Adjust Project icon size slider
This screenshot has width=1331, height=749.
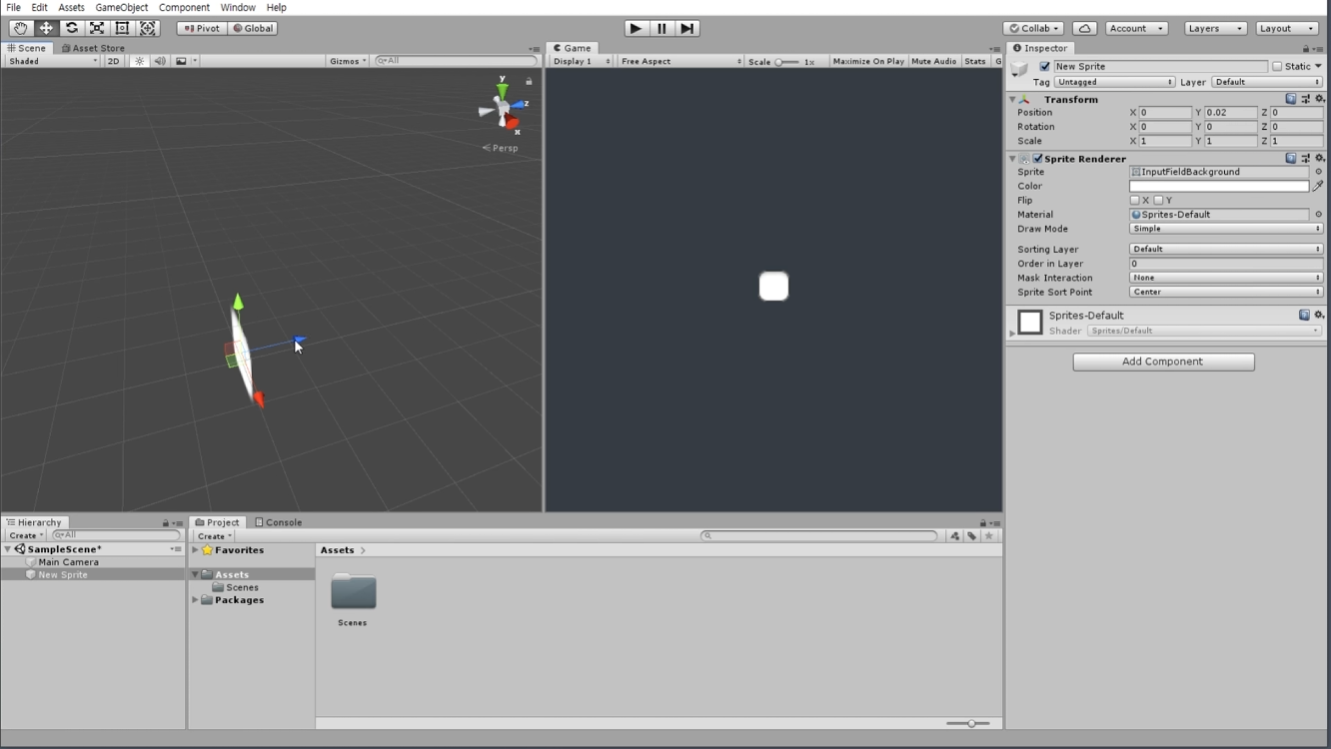(x=968, y=723)
